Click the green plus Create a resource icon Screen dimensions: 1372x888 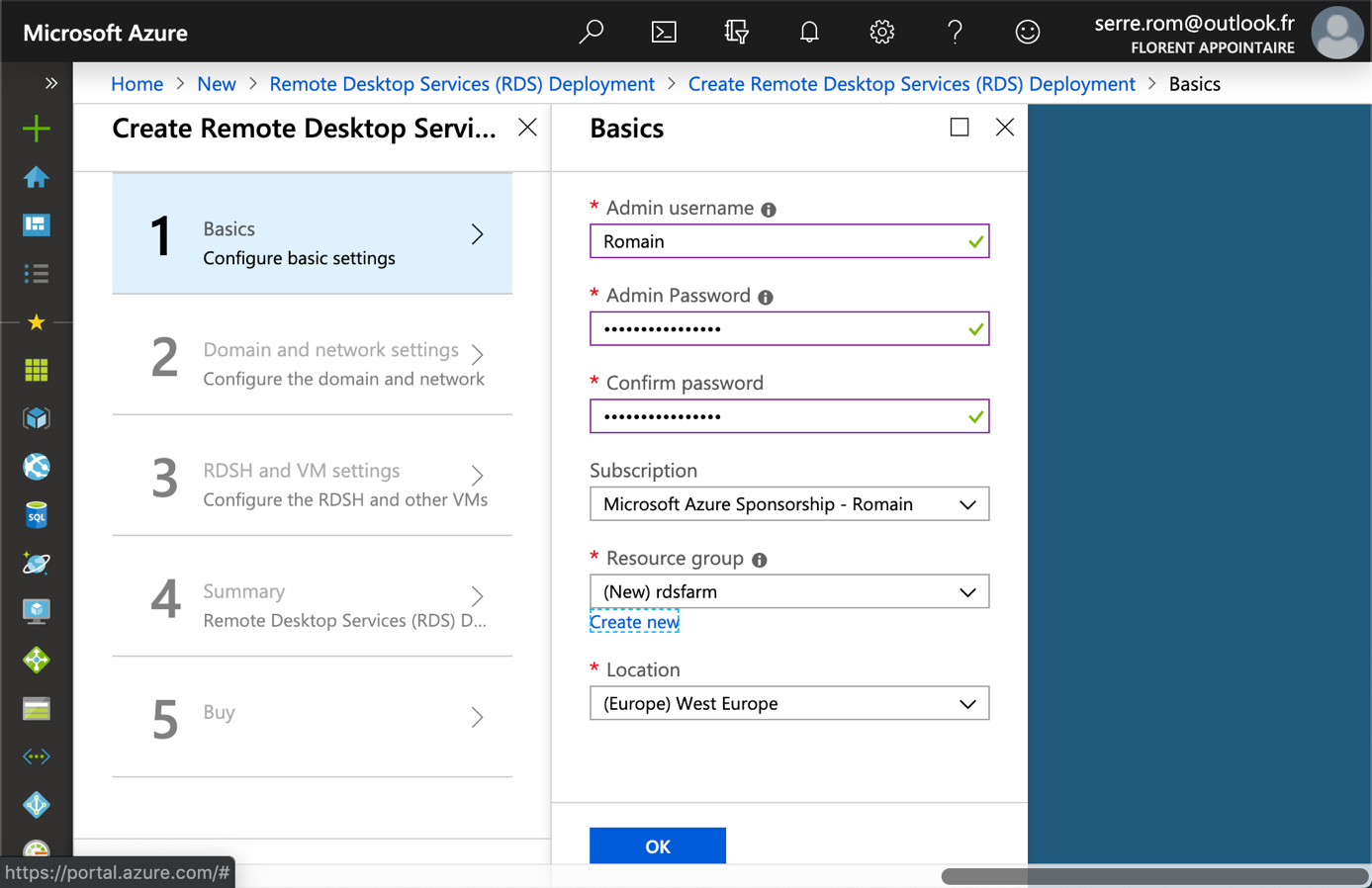[37, 129]
